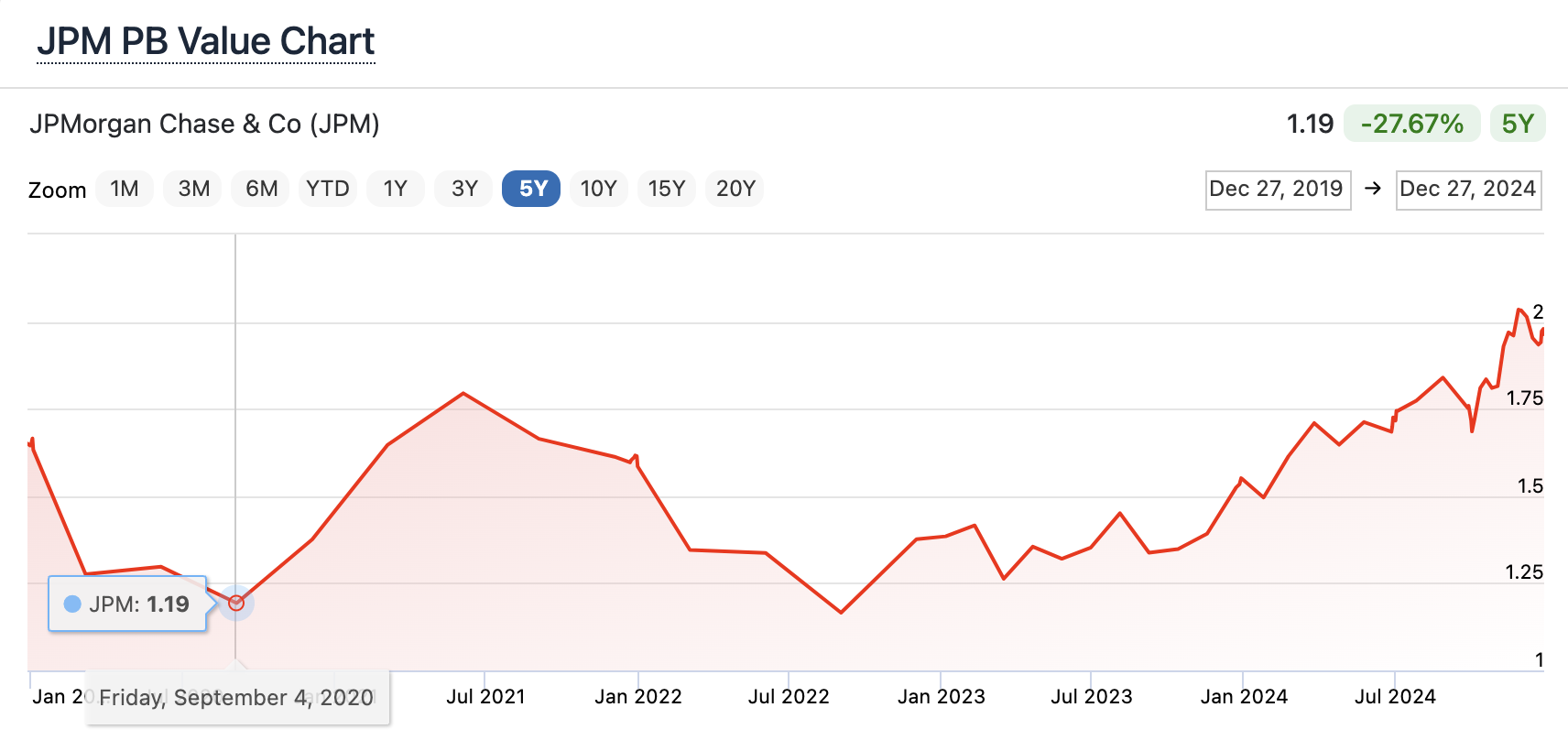Click the green -27.67% change badge
Screen dimensions: 1568x740
pos(1411,124)
